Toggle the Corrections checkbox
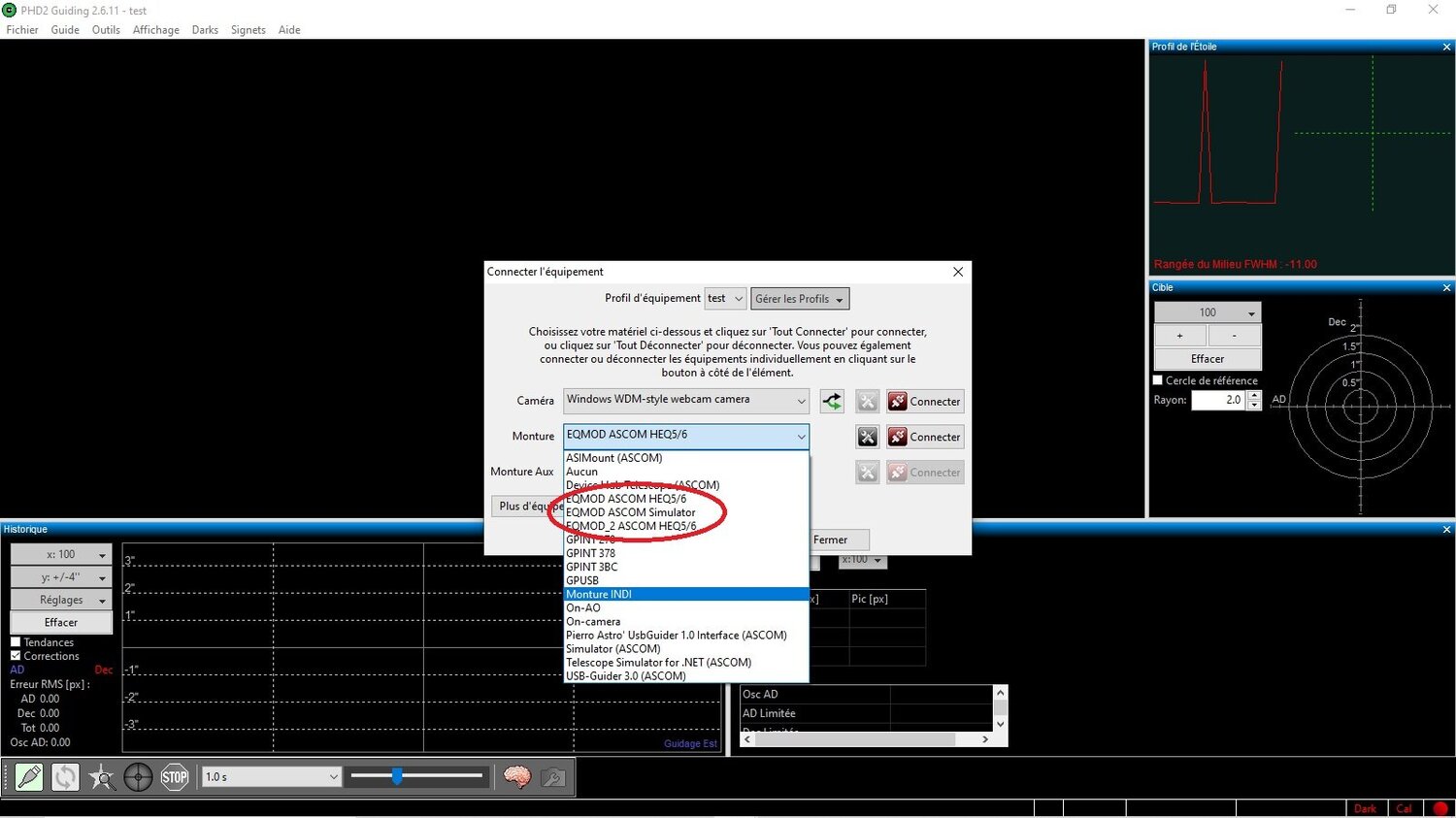 [x=16, y=656]
